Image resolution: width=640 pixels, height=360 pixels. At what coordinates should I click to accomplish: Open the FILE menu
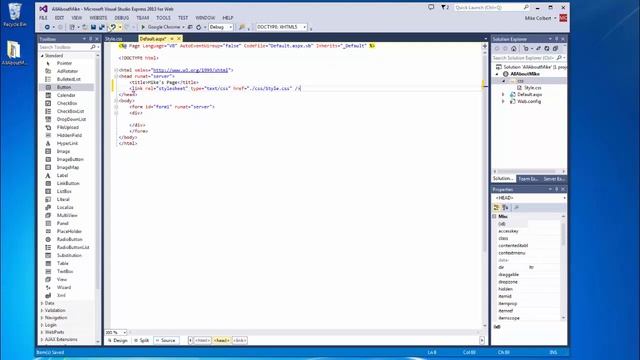[43, 18]
